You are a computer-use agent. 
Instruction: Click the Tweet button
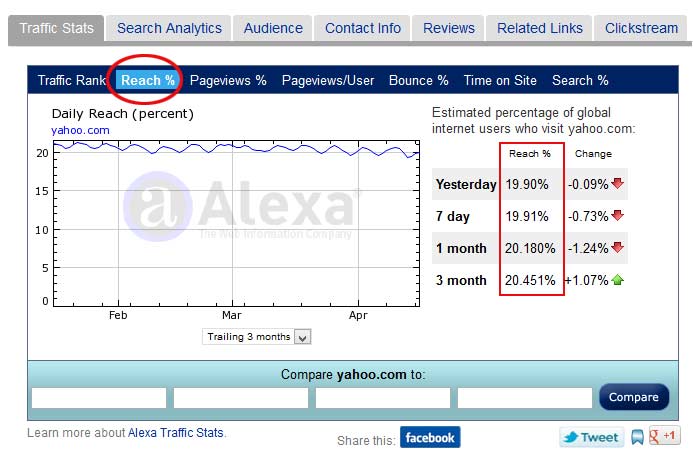591,438
